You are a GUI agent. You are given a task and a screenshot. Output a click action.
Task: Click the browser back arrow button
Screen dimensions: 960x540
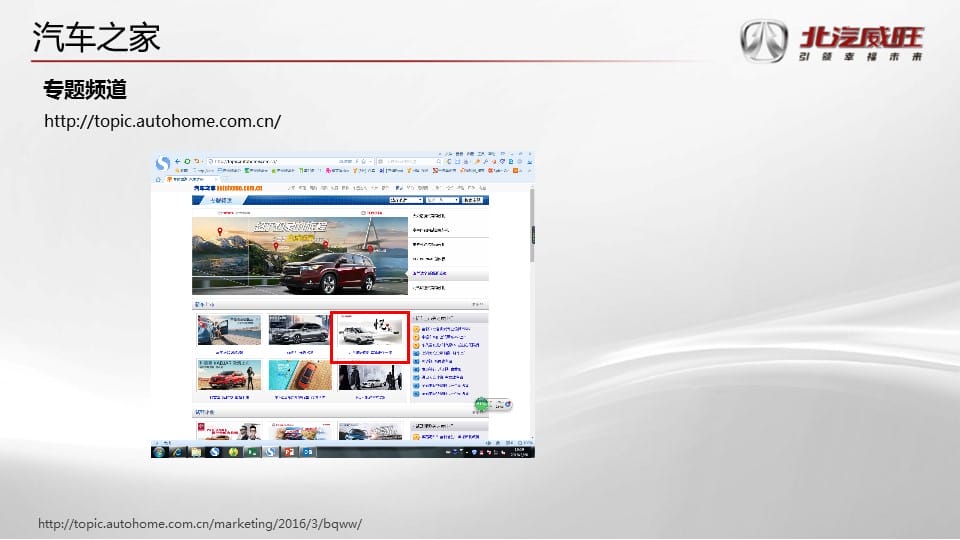(177, 161)
